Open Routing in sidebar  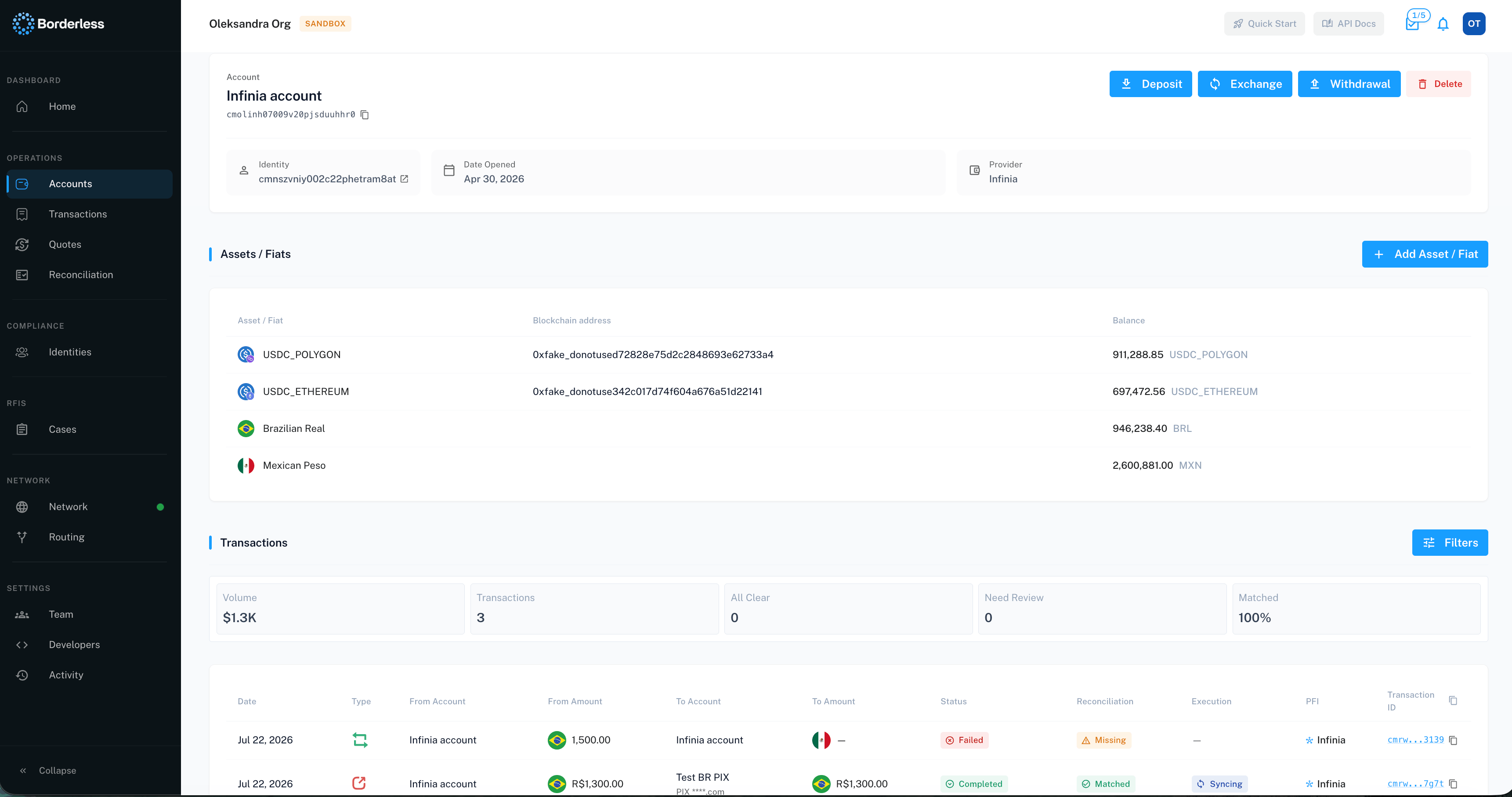coord(90,537)
